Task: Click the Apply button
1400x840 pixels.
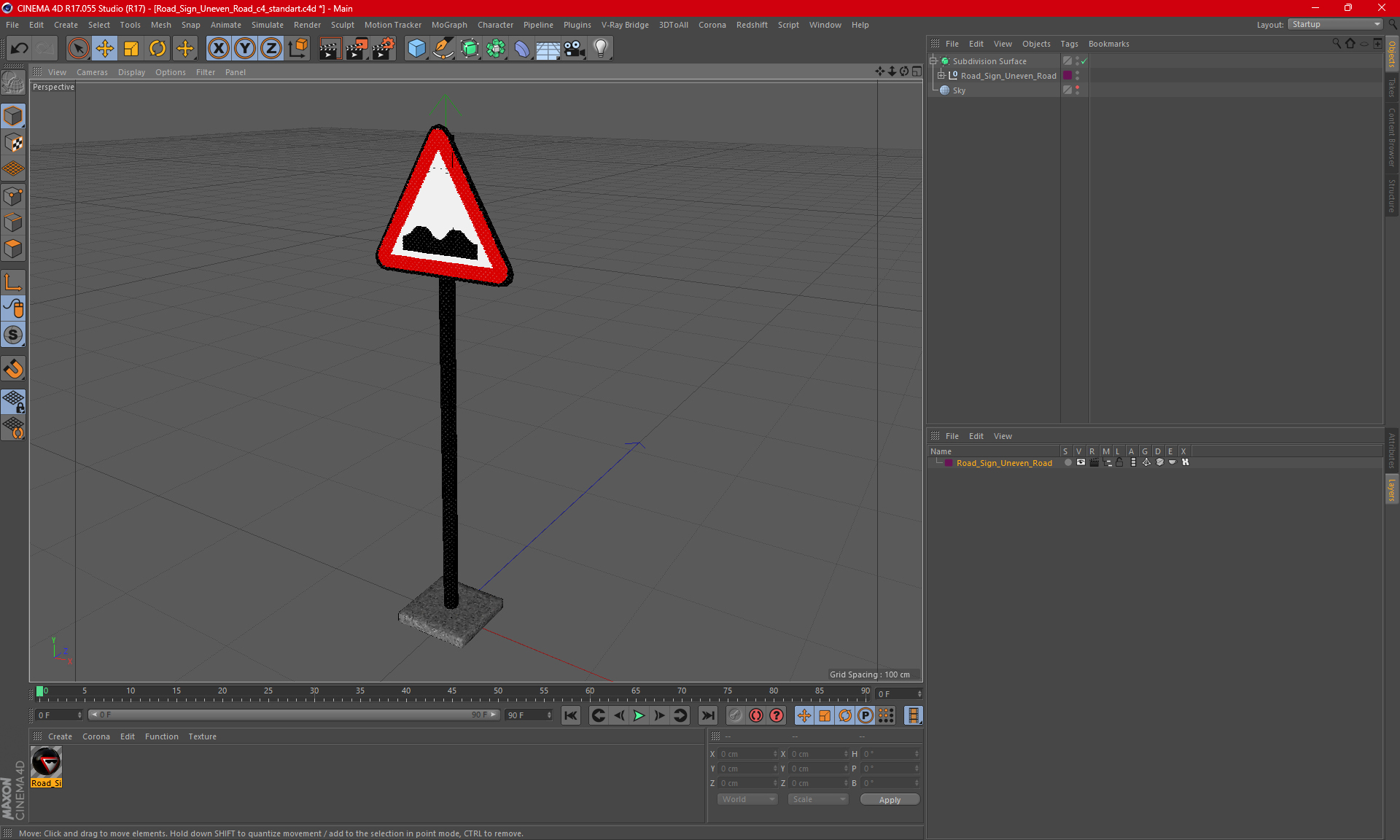Action: click(889, 800)
